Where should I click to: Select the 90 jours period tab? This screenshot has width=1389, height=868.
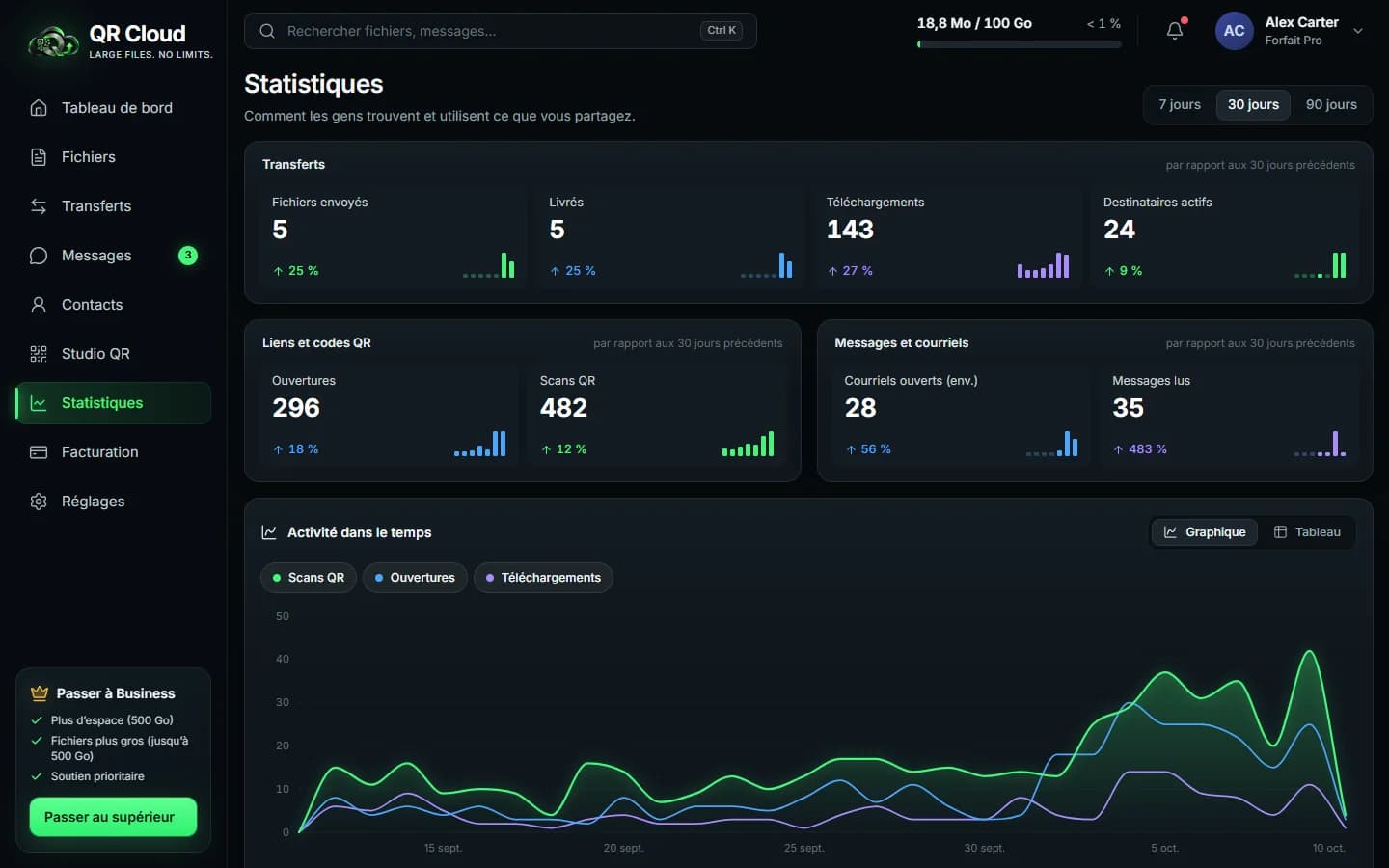[1331, 104]
